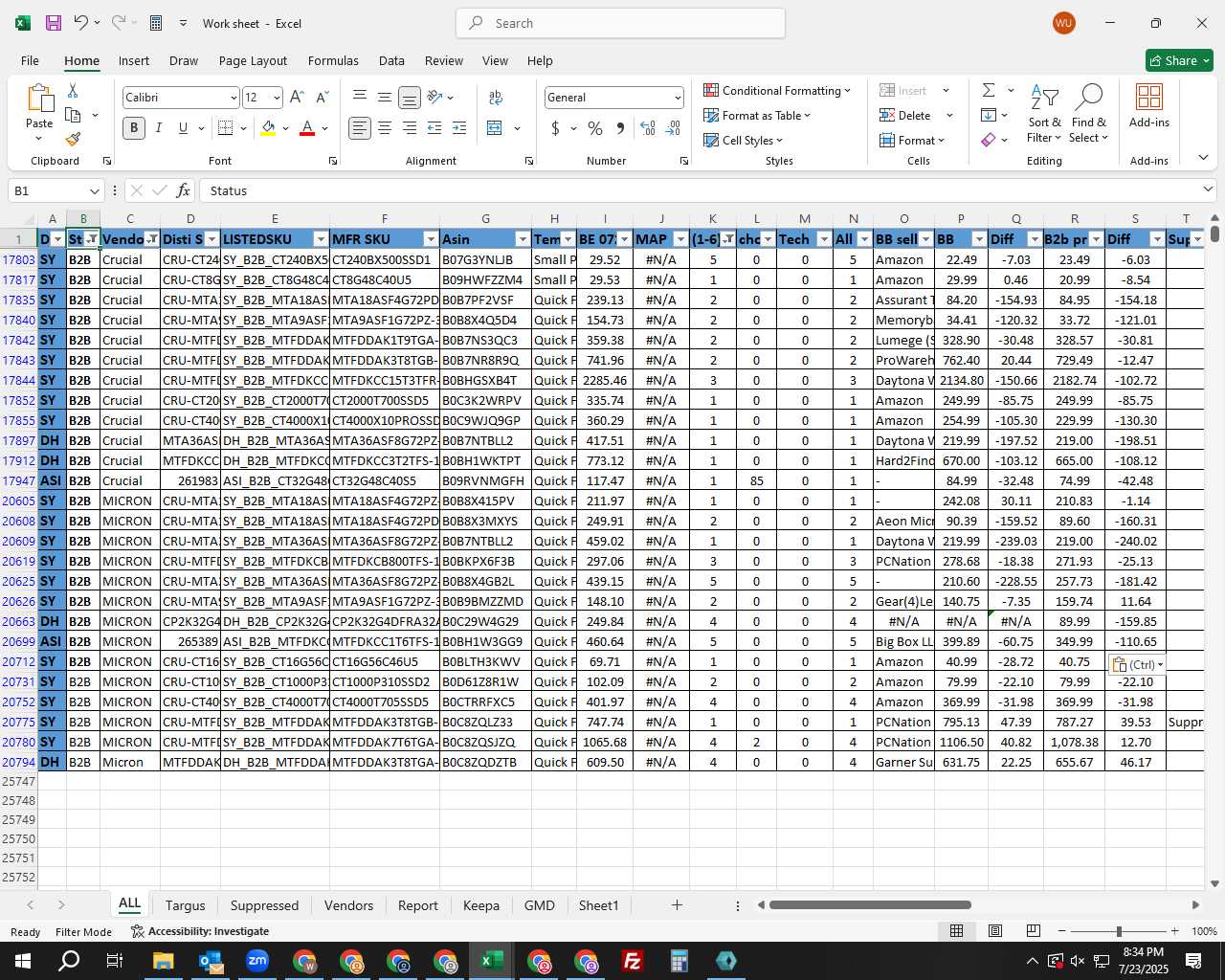1225x980 pixels.
Task: Apply Percent Style format
Action: [x=595, y=128]
